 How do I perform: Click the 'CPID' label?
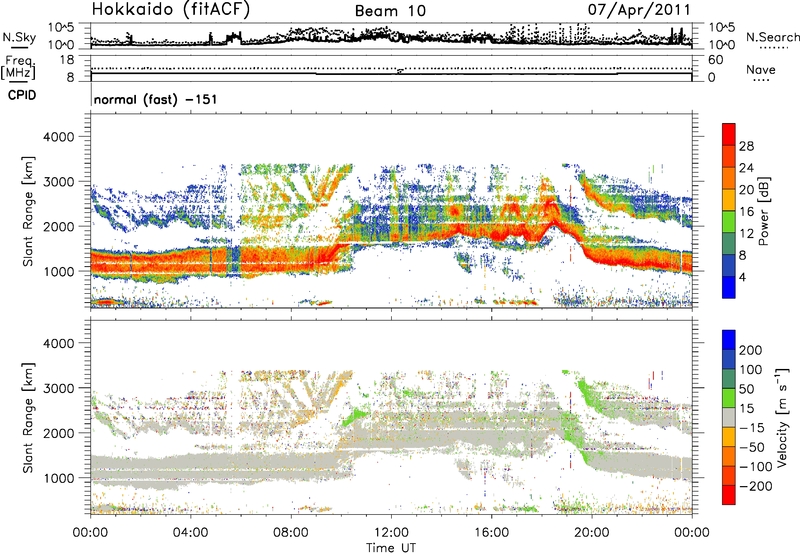[22, 95]
